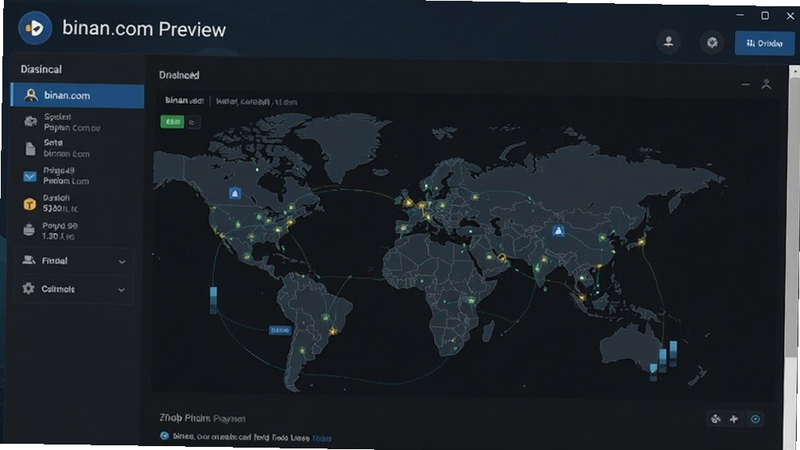Click the orange hub node in Brazil

333,332
